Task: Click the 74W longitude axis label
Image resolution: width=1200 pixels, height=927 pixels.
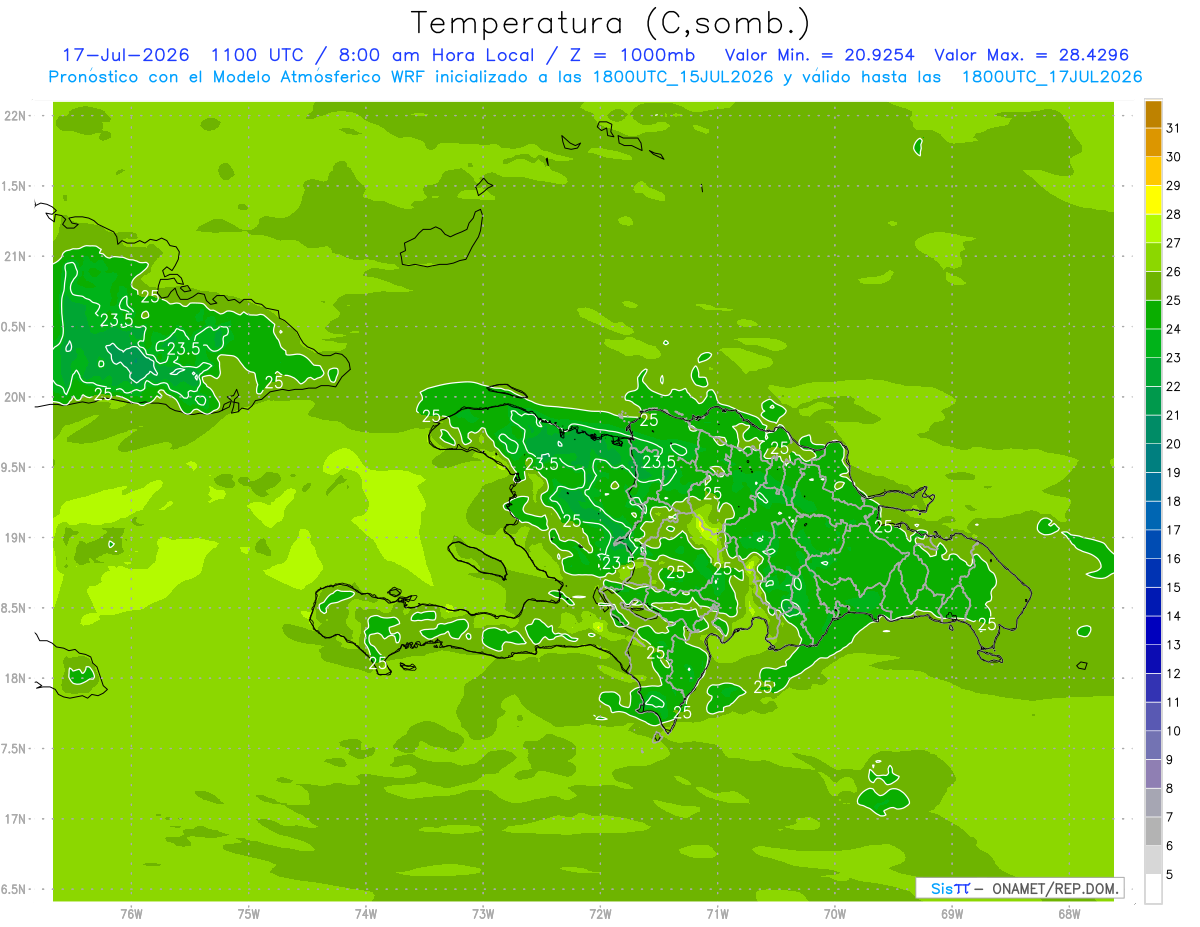Action: tap(365, 914)
